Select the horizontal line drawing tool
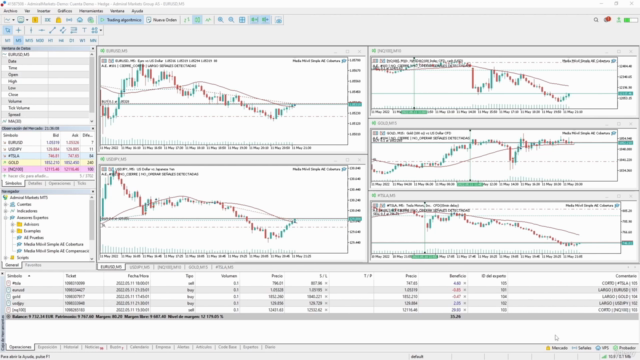This screenshot has width=640, height=360. point(42,30)
